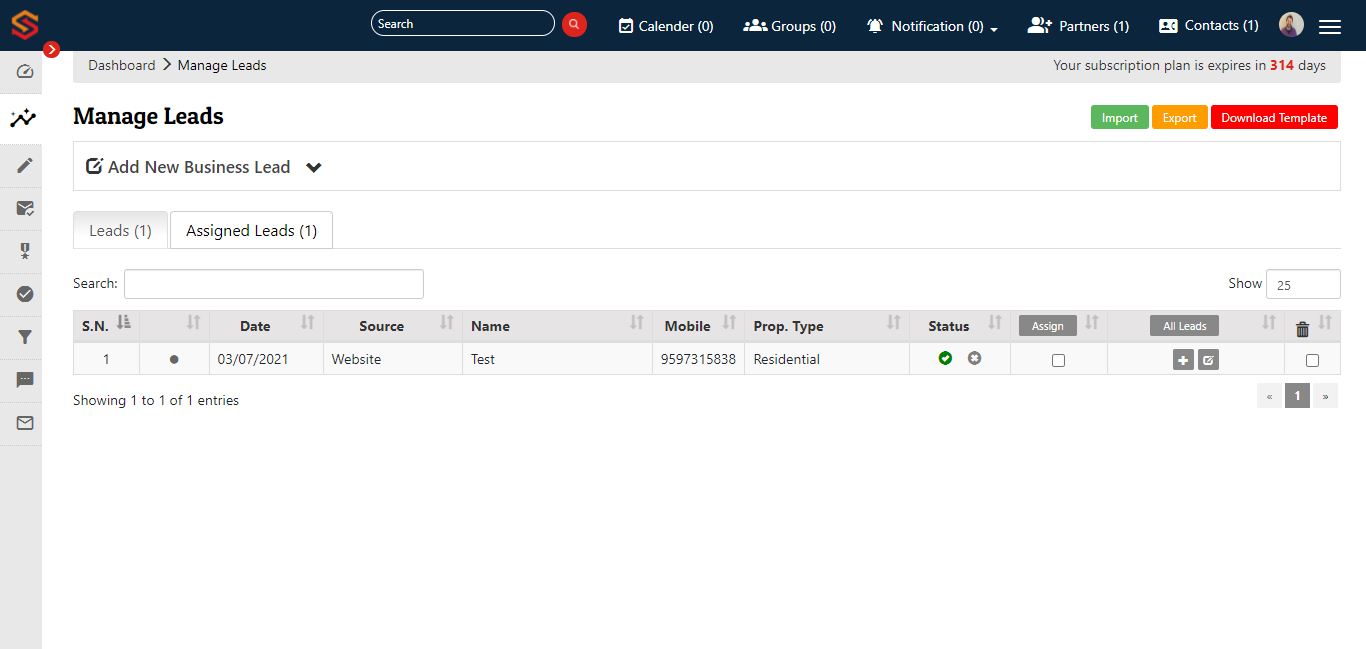Select the Leads (1) tab
This screenshot has height=649, width=1366.
pyautogui.click(x=120, y=230)
